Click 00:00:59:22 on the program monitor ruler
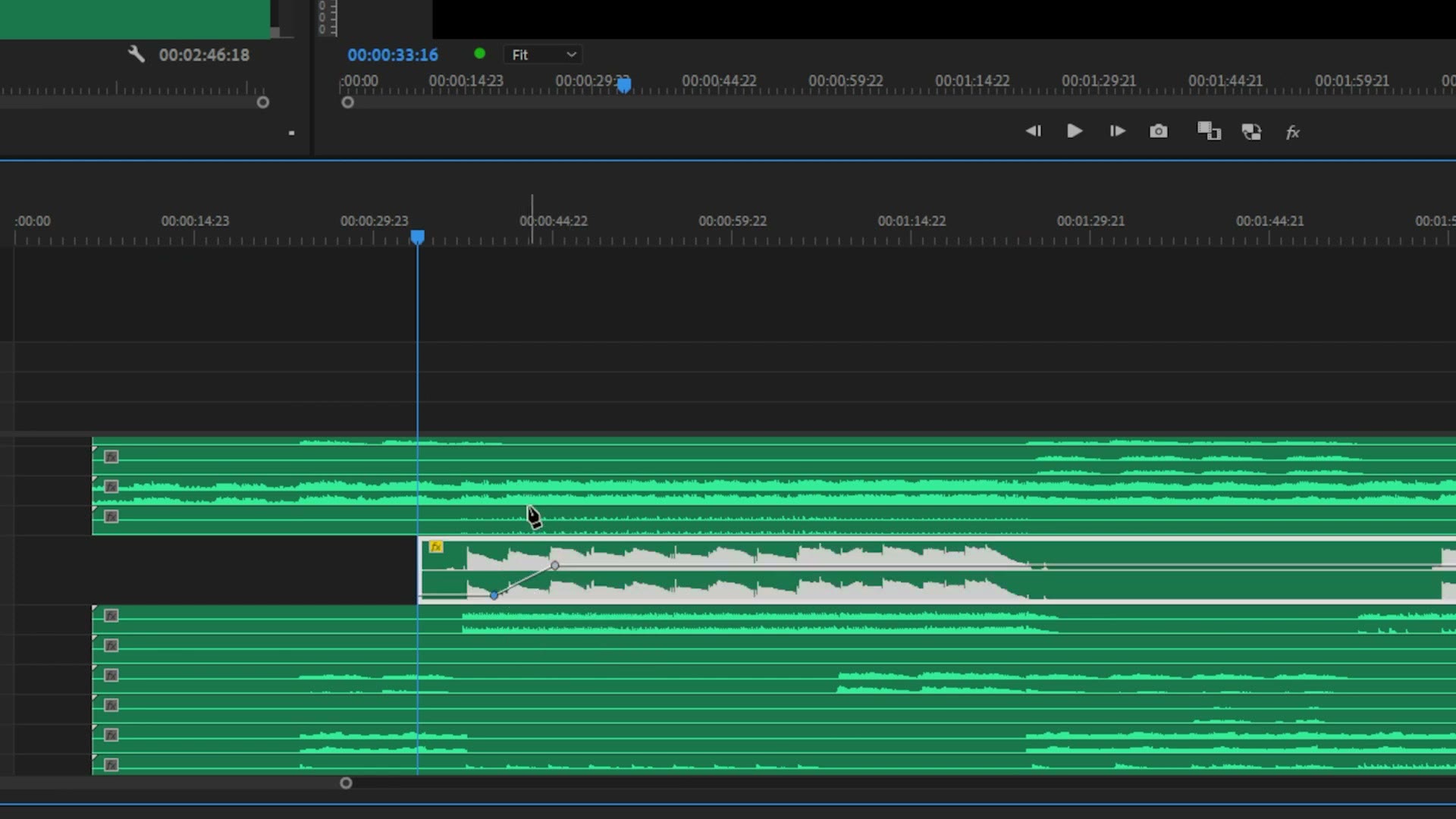 [x=846, y=80]
